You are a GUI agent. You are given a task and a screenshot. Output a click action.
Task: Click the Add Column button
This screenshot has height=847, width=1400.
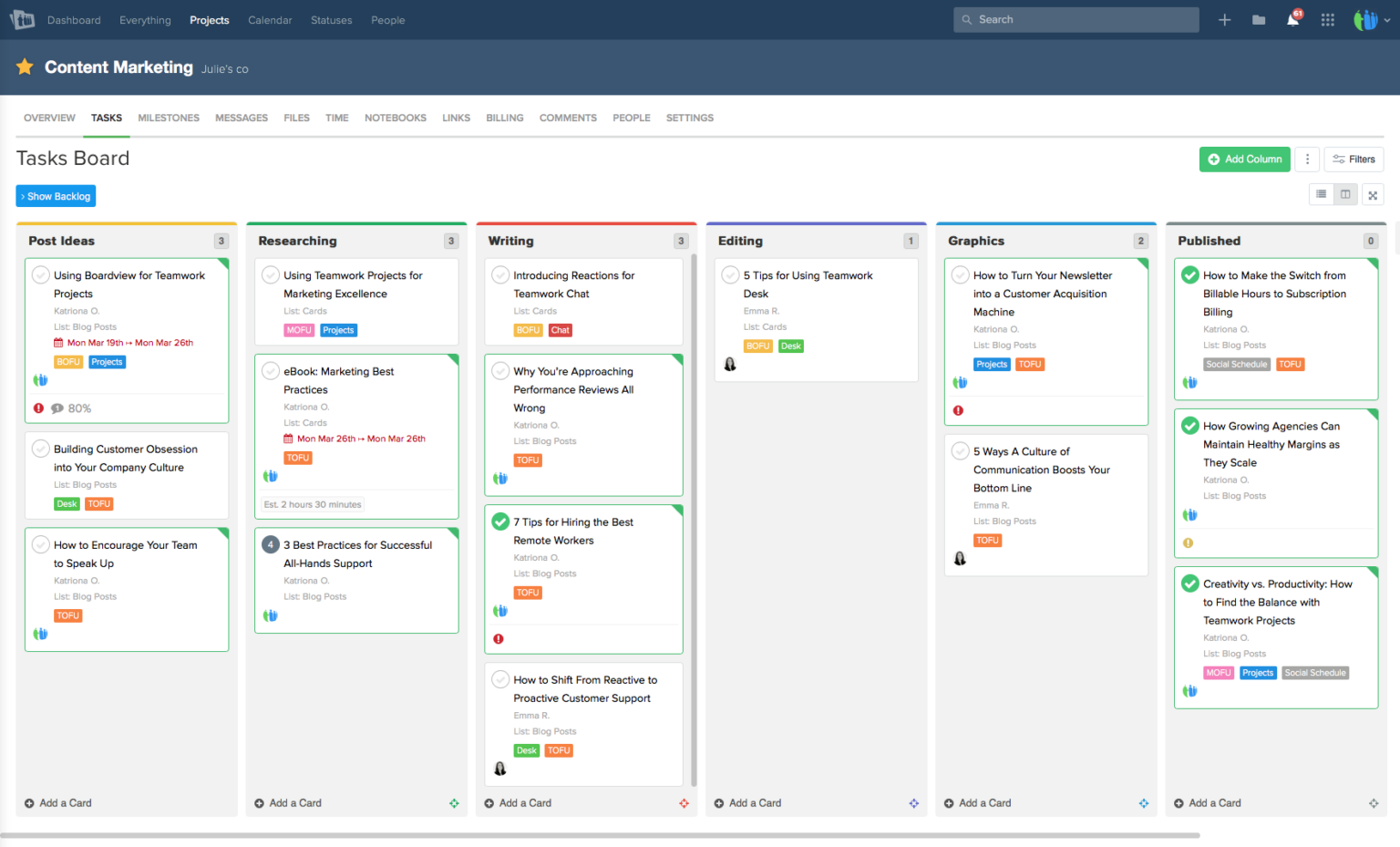pyautogui.click(x=1245, y=159)
